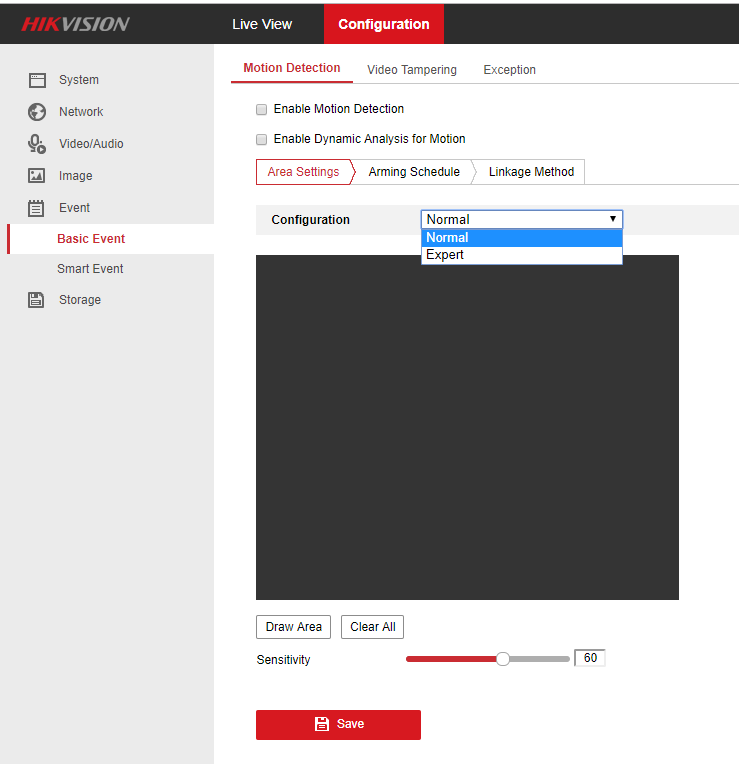Enable Motion Detection checkbox
739x764 pixels.
click(x=262, y=109)
